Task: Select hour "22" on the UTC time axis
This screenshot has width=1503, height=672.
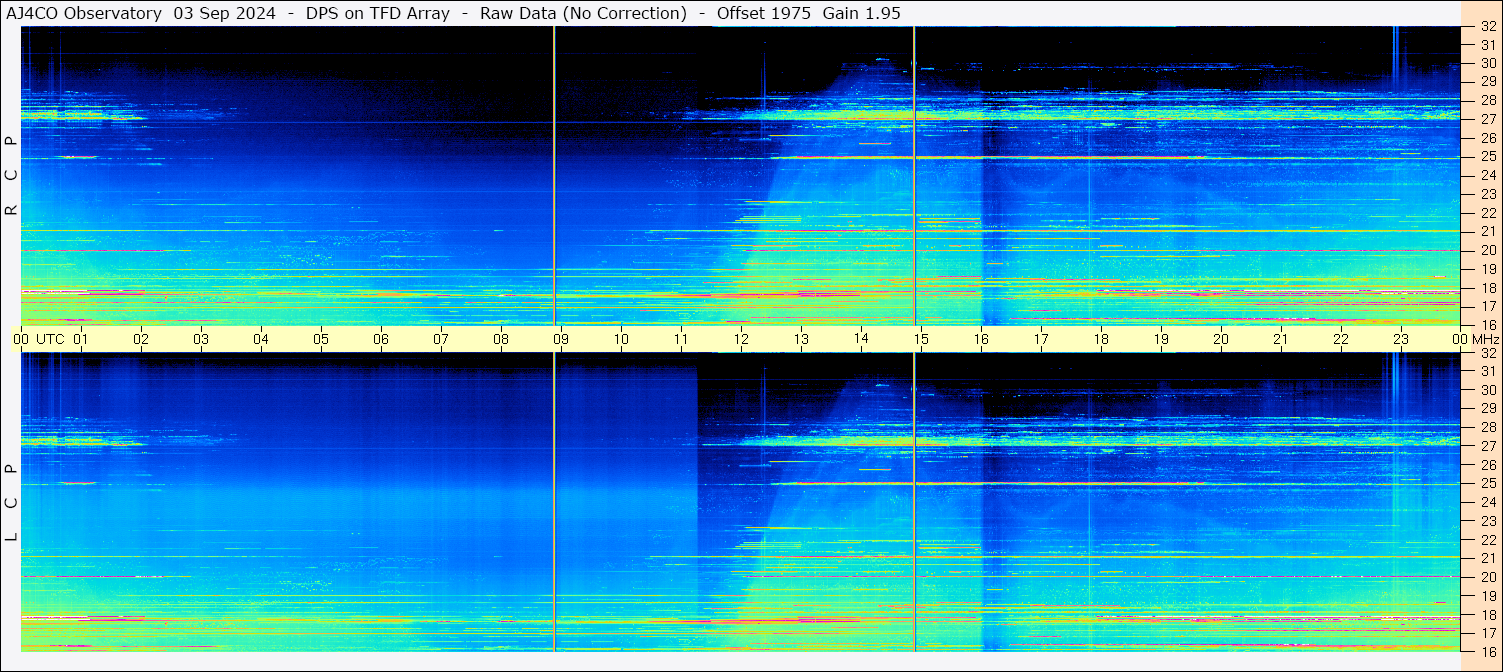Action: pyautogui.click(x=1341, y=339)
